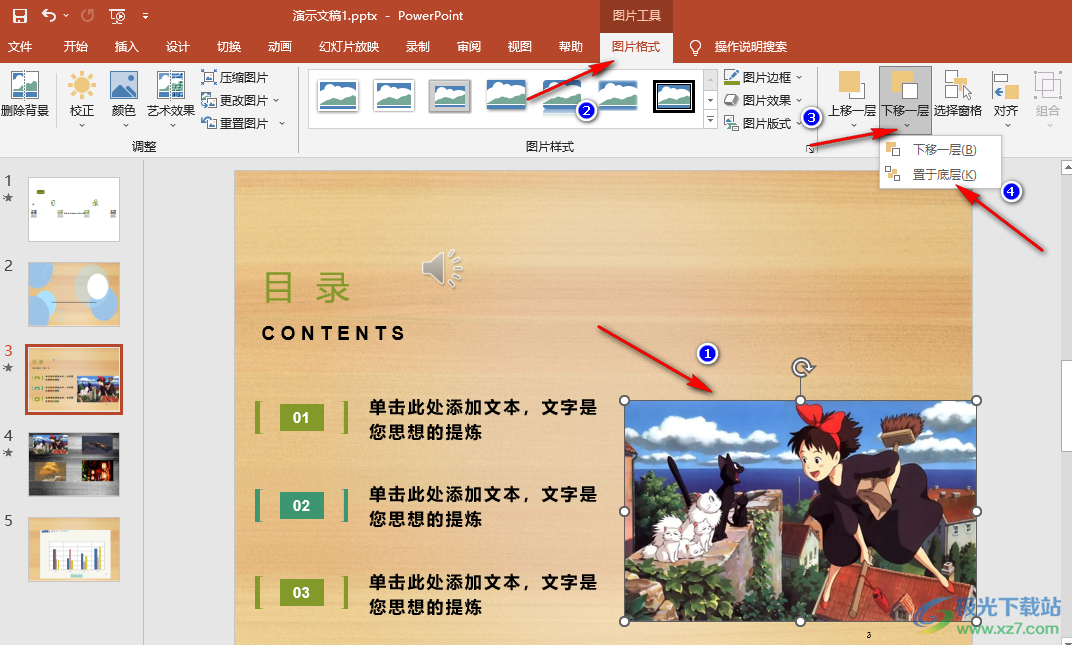Viewport: 1072px width, 645px height.
Task: Click the green 01 number box
Action: [302, 417]
